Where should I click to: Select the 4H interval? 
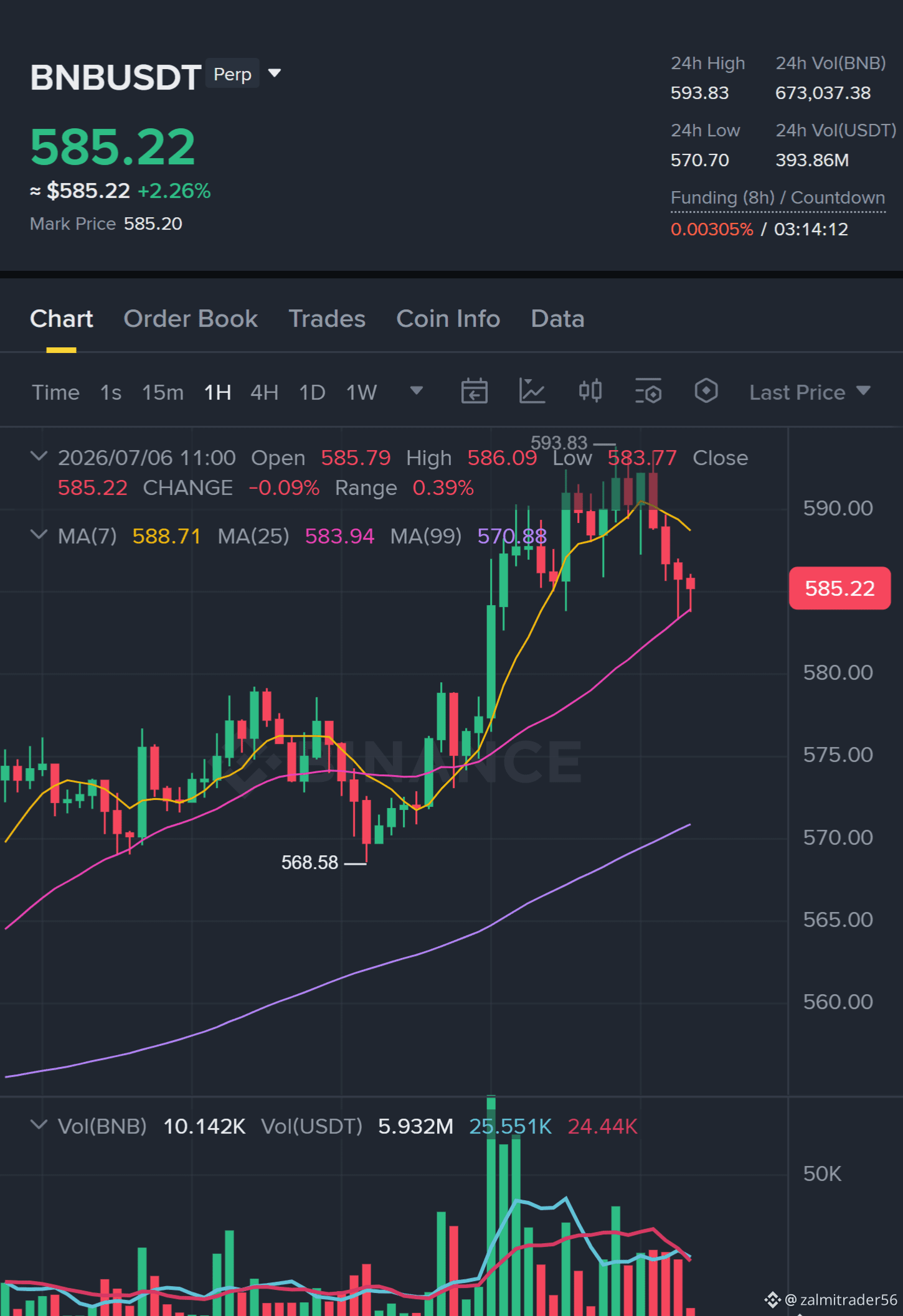click(x=265, y=392)
